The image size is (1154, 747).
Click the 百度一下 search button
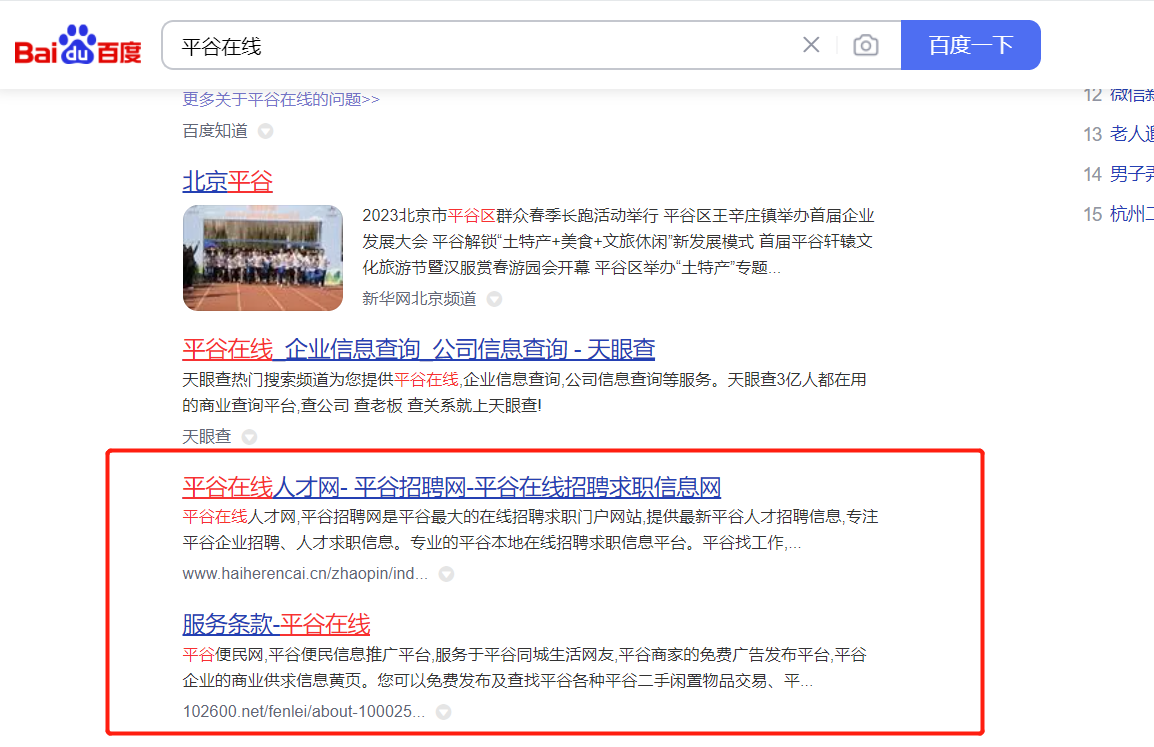pyautogui.click(x=970, y=45)
